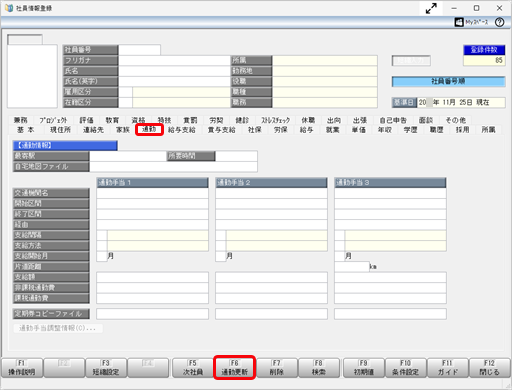The height and width of the screenshot is (390, 512).
Task: Open the 出張 tab
Action: tap(360, 120)
